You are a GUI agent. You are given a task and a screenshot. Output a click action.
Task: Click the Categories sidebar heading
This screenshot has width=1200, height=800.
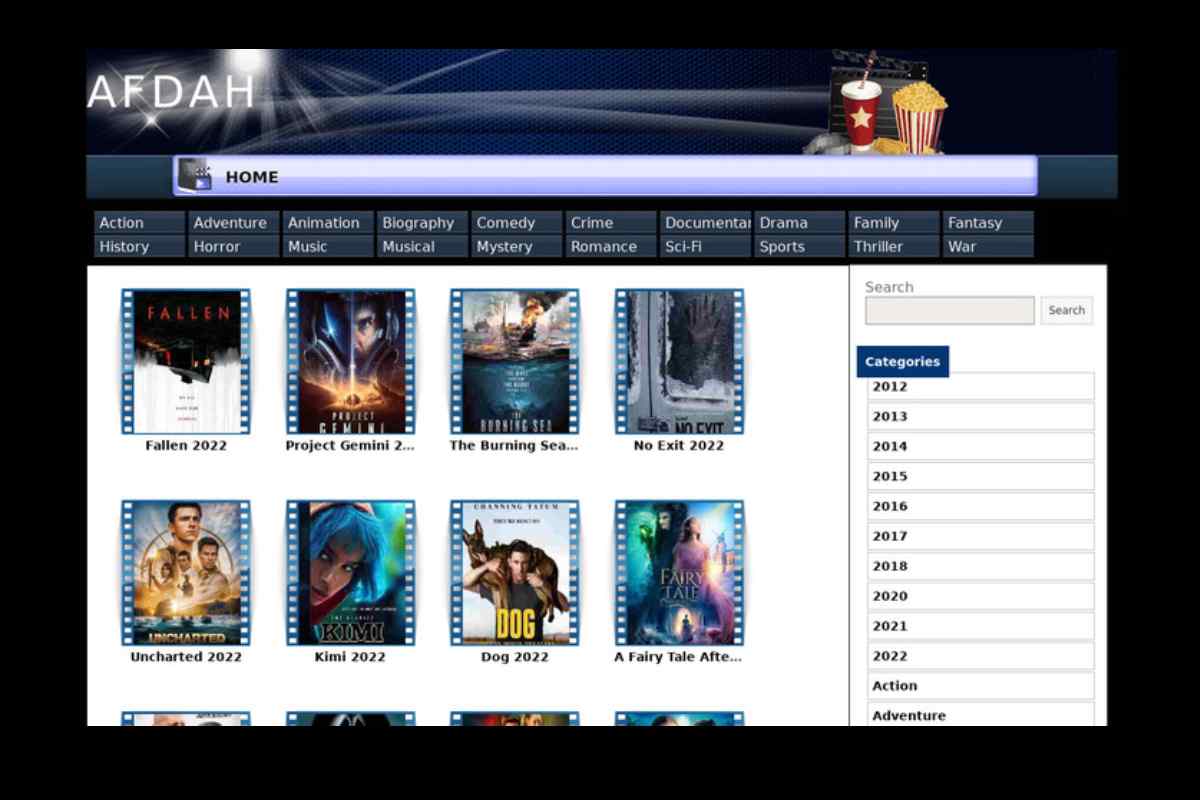(902, 362)
